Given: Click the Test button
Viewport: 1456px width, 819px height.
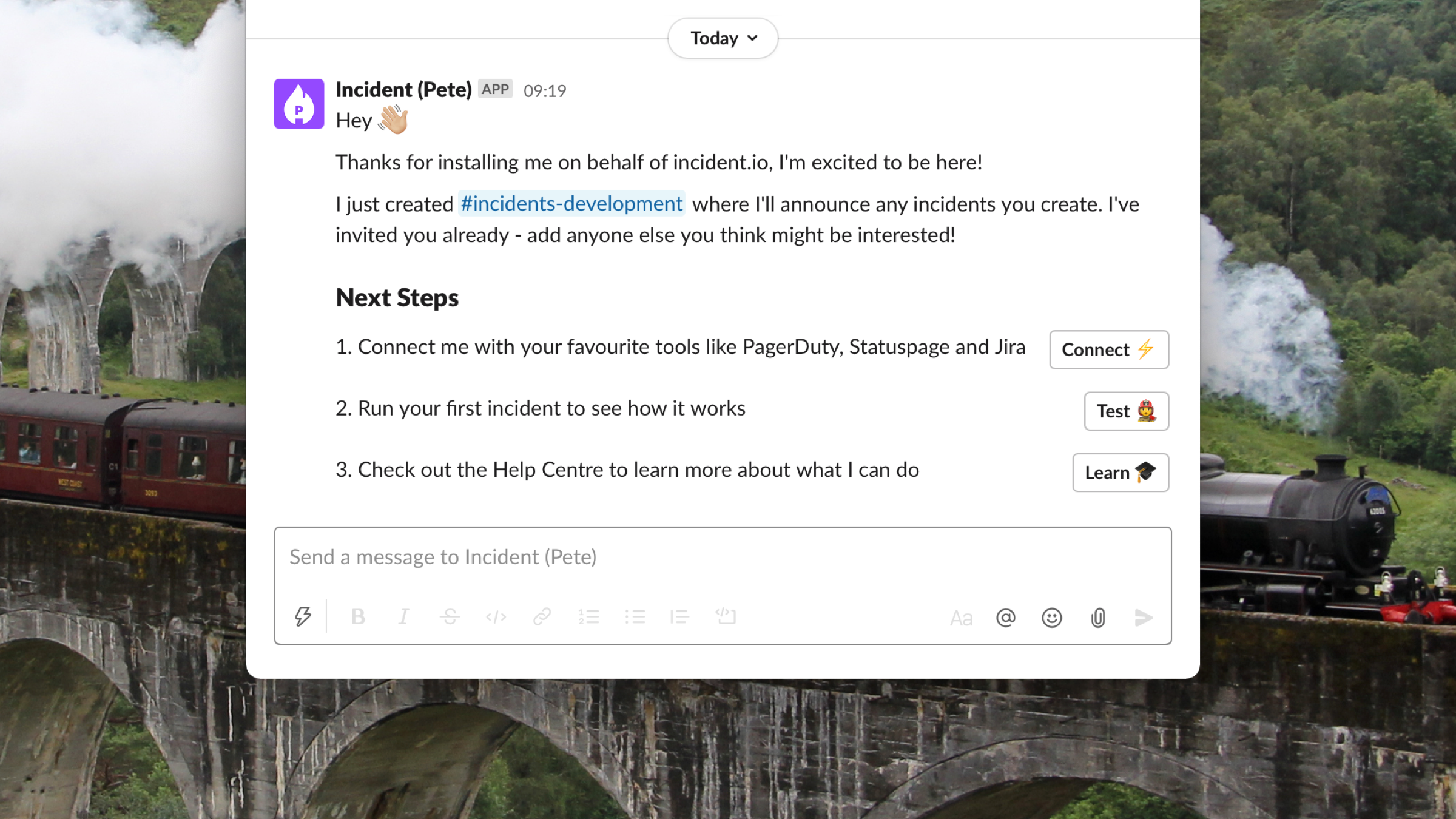Looking at the screenshot, I should (x=1127, y=411).
